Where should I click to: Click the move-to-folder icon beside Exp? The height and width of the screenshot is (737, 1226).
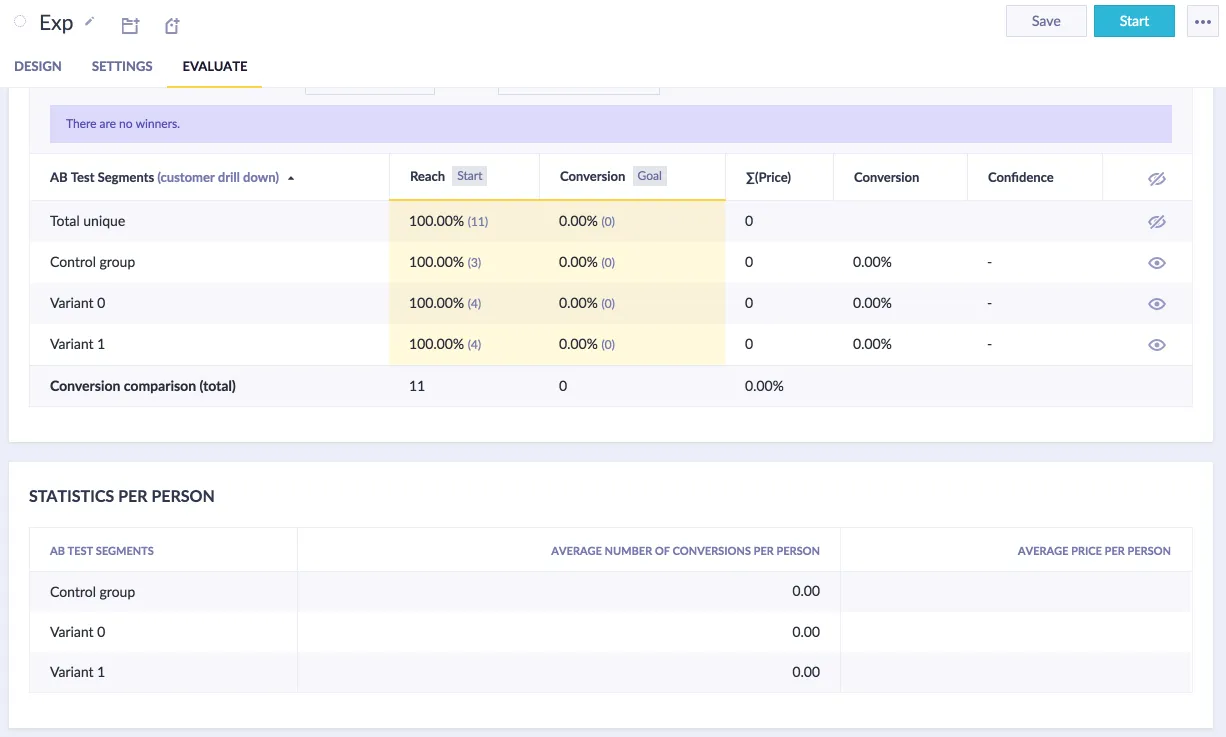tap(130, 26)
